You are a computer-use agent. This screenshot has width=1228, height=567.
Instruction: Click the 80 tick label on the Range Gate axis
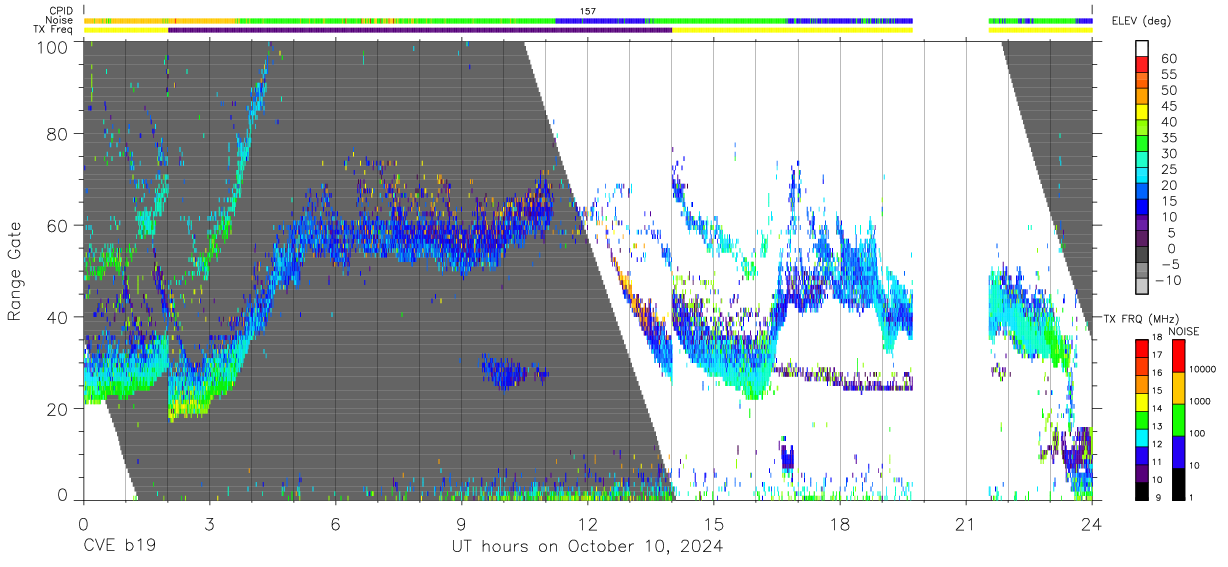click(58, 133)
